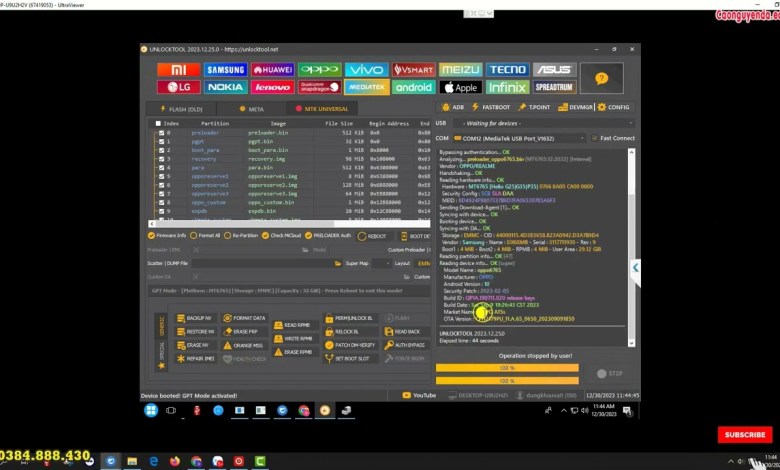The image size is (780, 470).
Task: Open the Vivo brand module
Action: click(366, 70)
